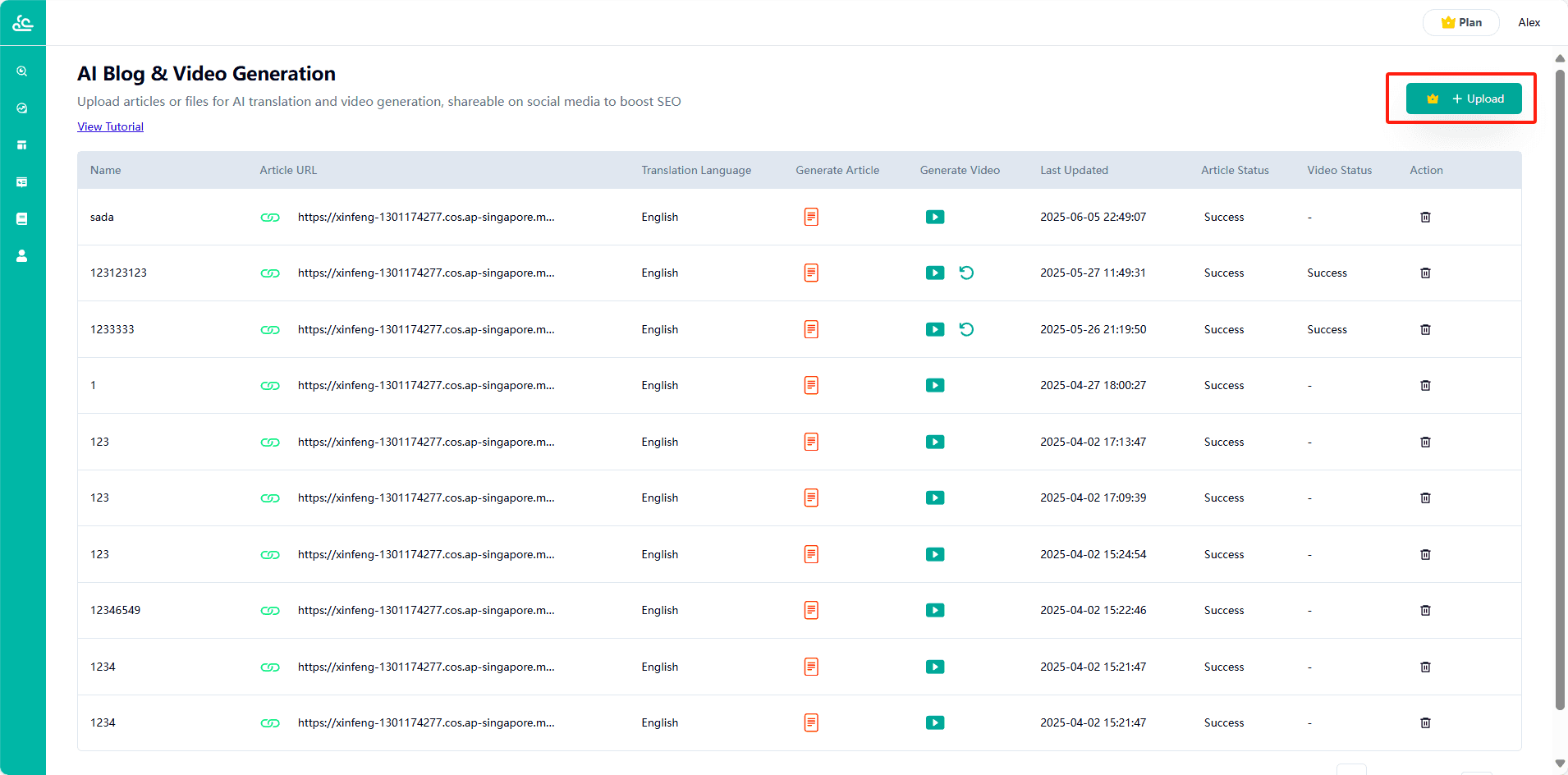Open generated article for row 123123123

pyautogui.click(x=811, y=273)
